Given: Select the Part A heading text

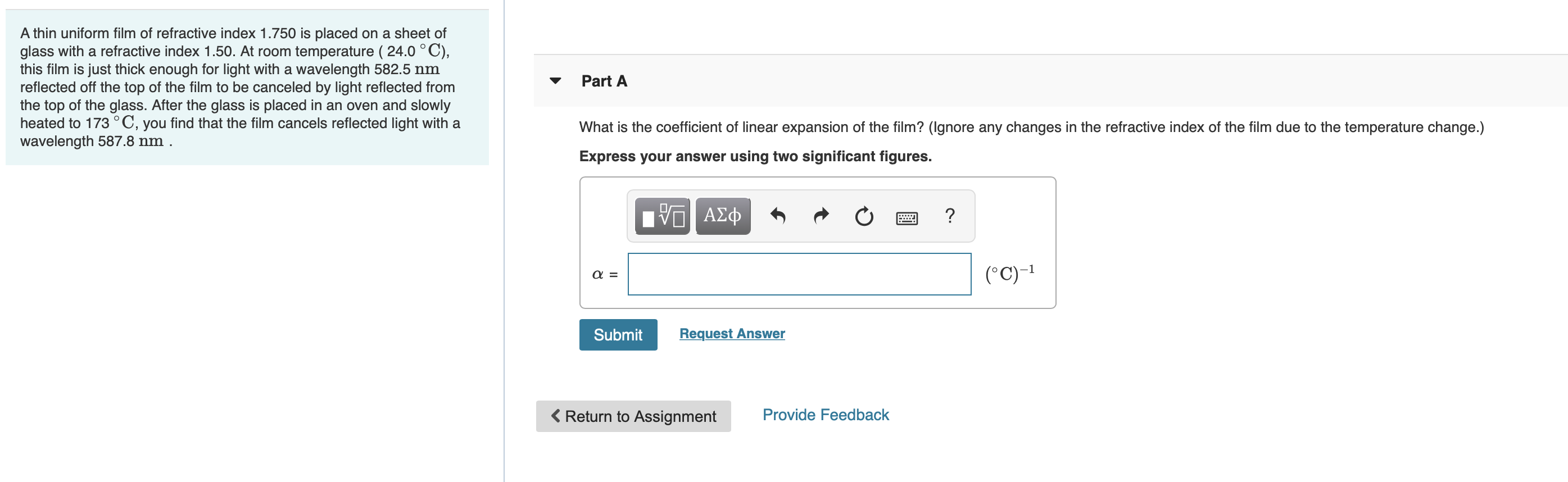Looking at the screenshot, I should tap(604, 81).
